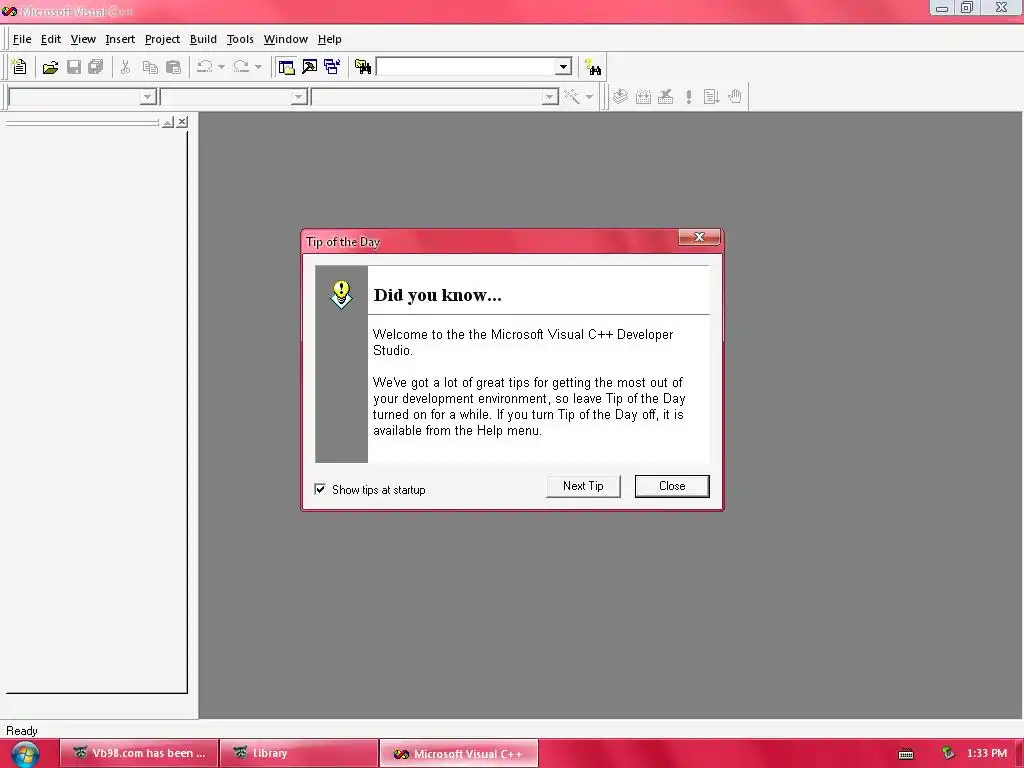This screenshot has height=768, width=1024.
Task: Minimize the Visual C++ main window
Action: click(942, 8)
